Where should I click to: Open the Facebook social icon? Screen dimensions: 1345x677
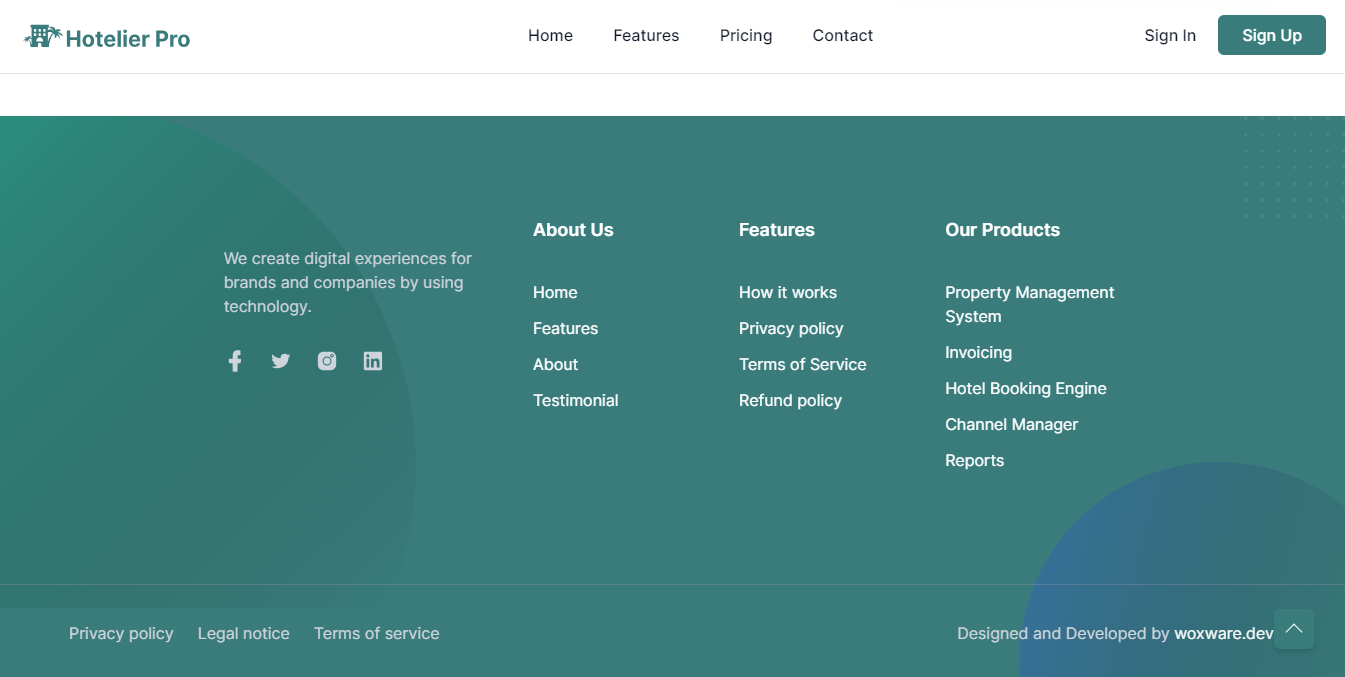click(235, 361)
